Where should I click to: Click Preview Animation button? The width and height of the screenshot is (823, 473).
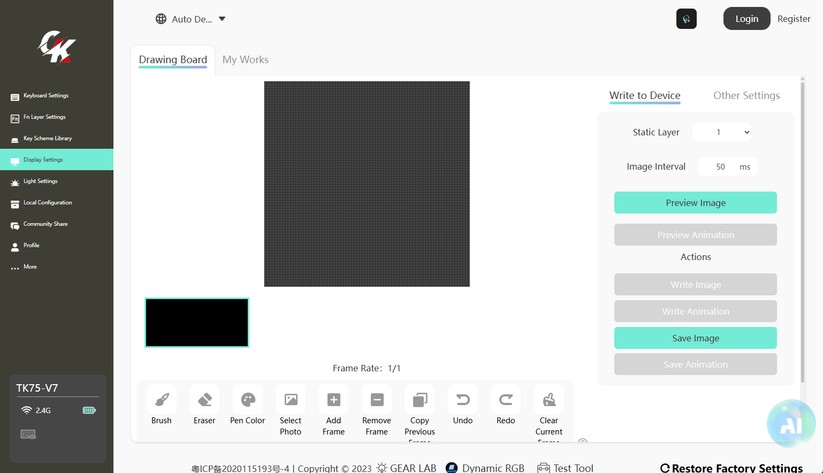[x=695, y=235]
